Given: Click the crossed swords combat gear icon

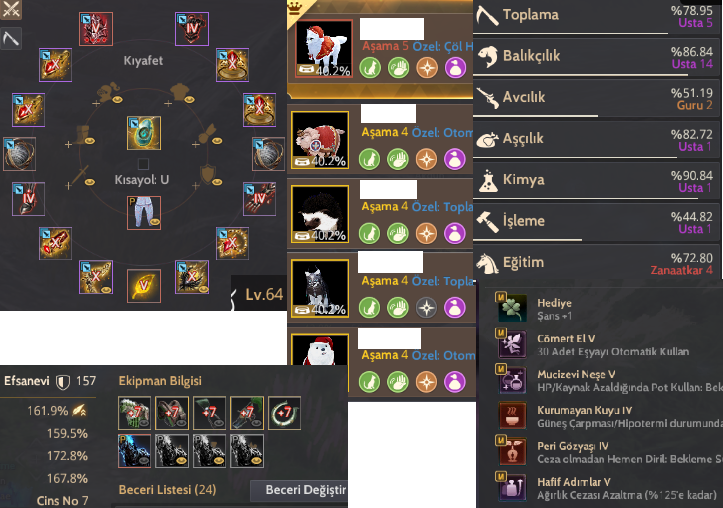Looking at the screenshot, I should point(11,10).
